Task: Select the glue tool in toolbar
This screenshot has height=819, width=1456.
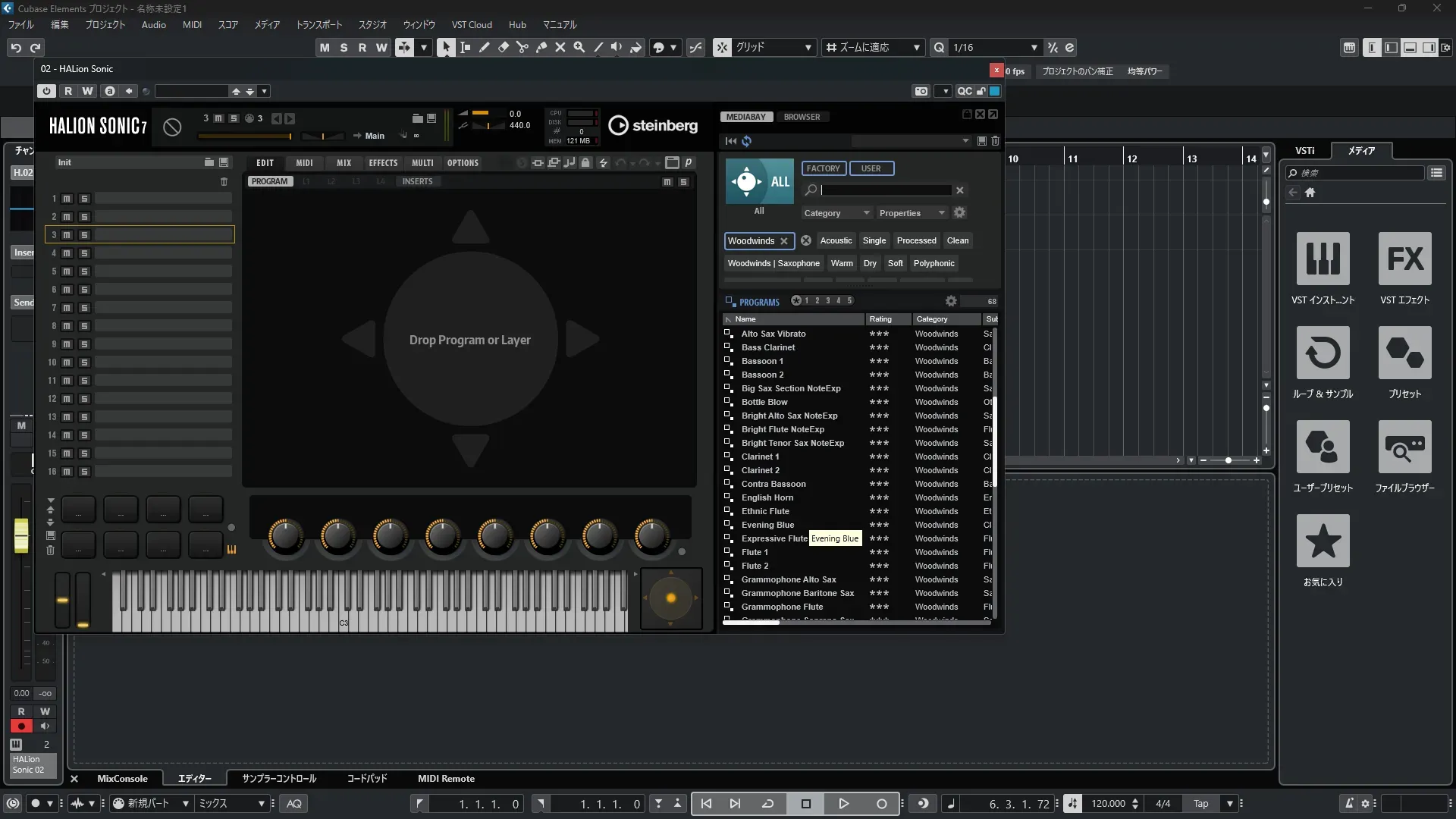Action: pyautogui.click(x=541, y=47)
